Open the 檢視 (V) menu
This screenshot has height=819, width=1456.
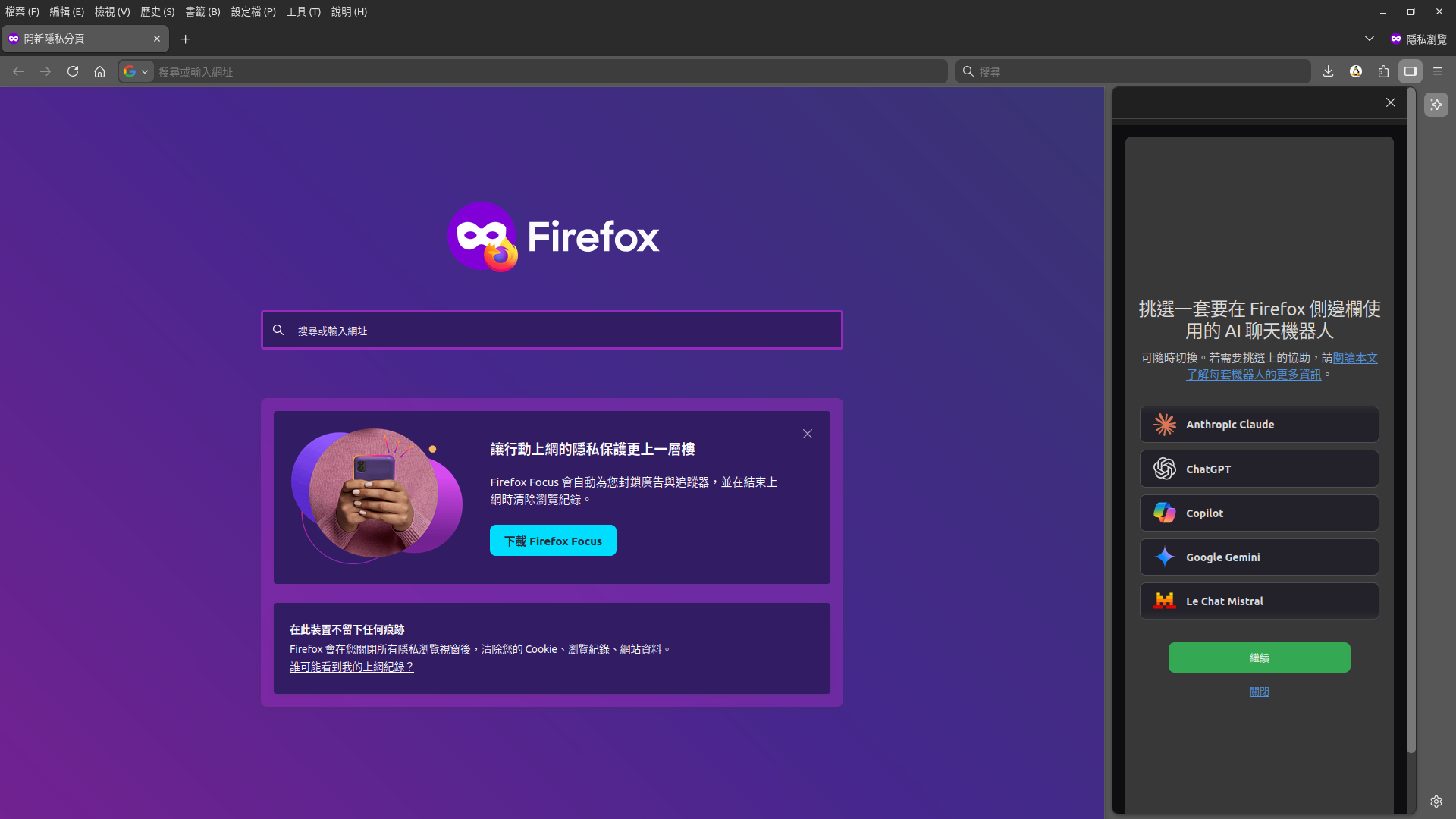112,11
